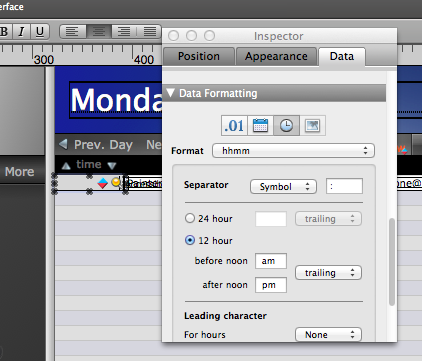The height and width of the screenshot is (361, 422).
Task: Click the Prev. Day left arrow
Action: click(x=63, y=144)
